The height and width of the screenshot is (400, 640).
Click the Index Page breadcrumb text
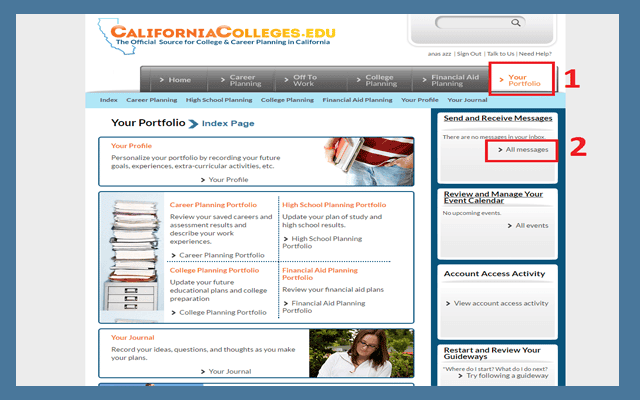[228, 123]
